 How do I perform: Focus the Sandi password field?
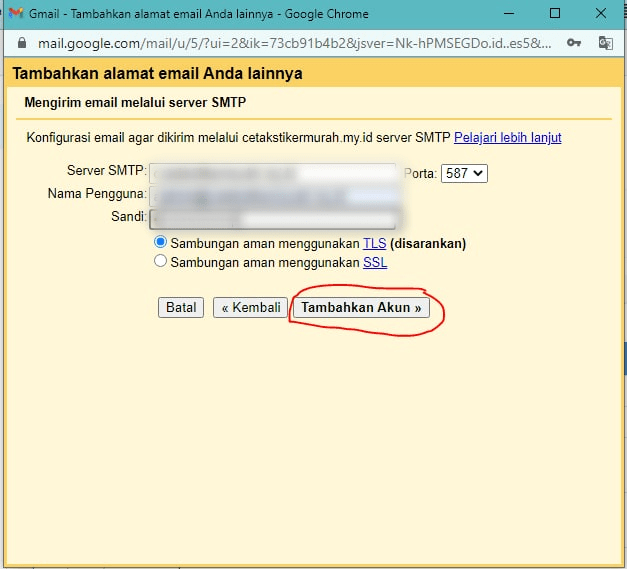[273, 219]
